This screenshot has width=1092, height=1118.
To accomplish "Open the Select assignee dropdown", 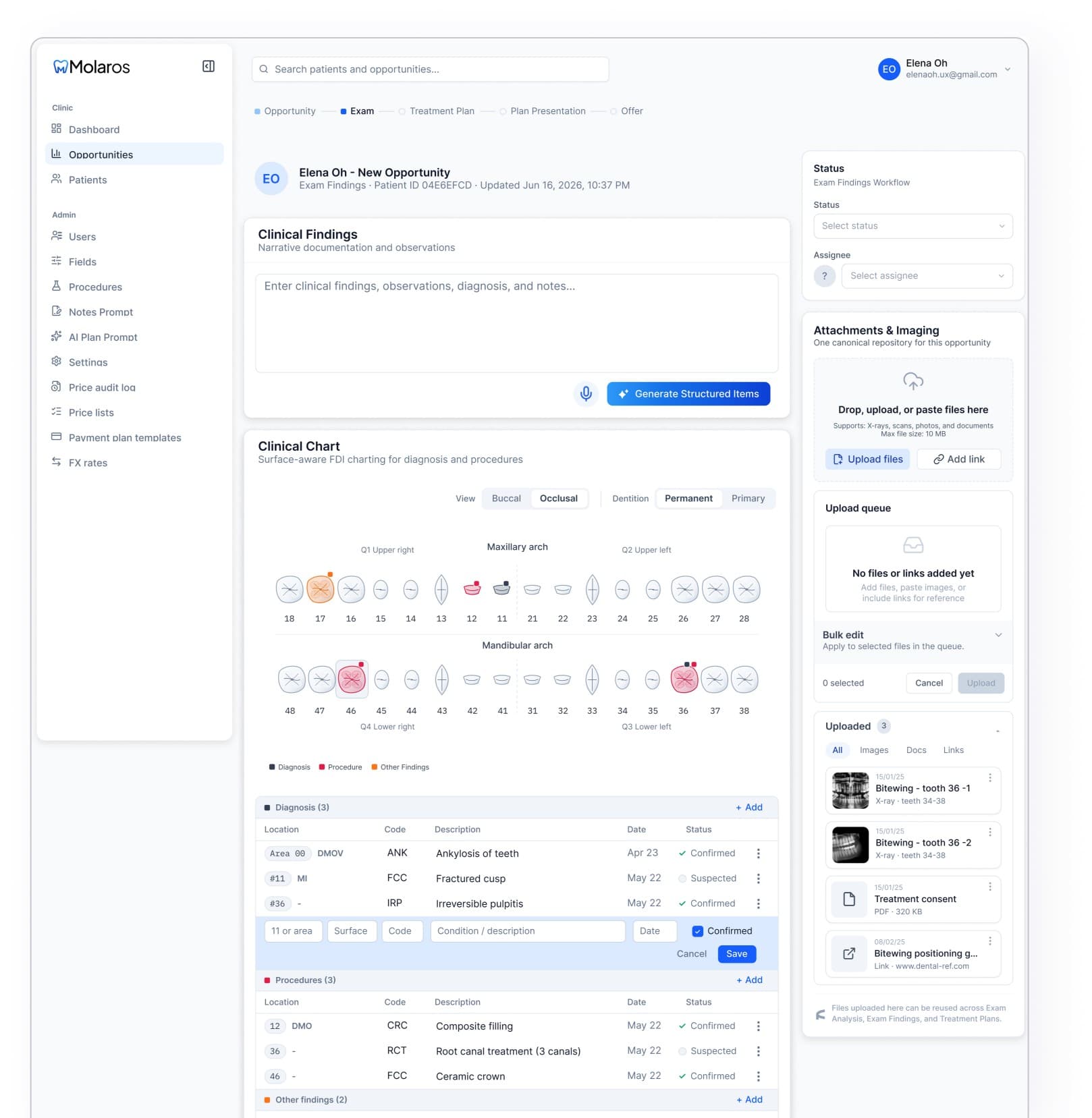I will (927, 276).
